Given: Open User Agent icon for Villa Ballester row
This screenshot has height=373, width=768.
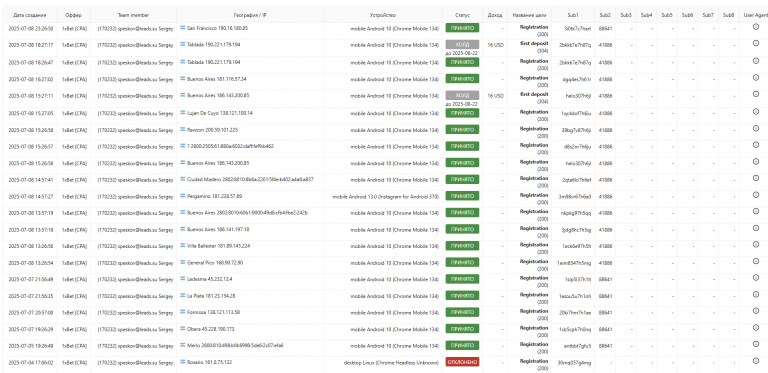Looking at the screenshot, I should coord(755,245).
